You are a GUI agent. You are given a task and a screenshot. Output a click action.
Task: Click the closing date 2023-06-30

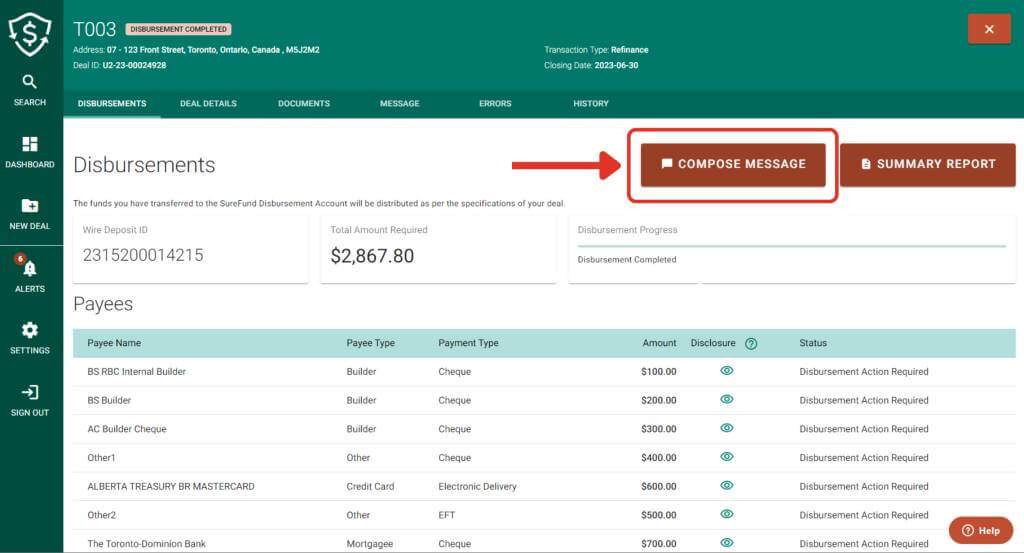(x=616, y=65)
